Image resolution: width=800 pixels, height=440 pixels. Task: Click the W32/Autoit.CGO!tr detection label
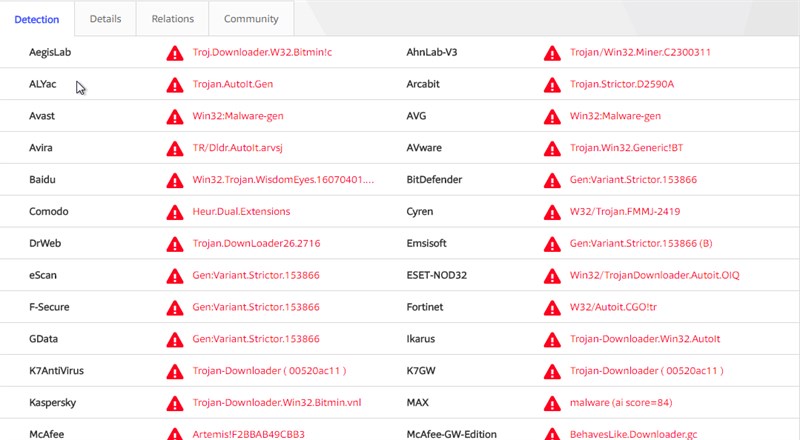click(x=615, y=307)
